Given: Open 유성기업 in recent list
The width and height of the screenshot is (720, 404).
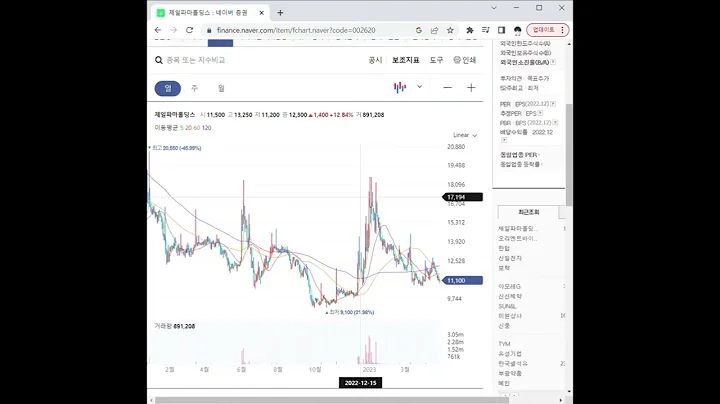Looking at the screenshot, I should (510, 354).
